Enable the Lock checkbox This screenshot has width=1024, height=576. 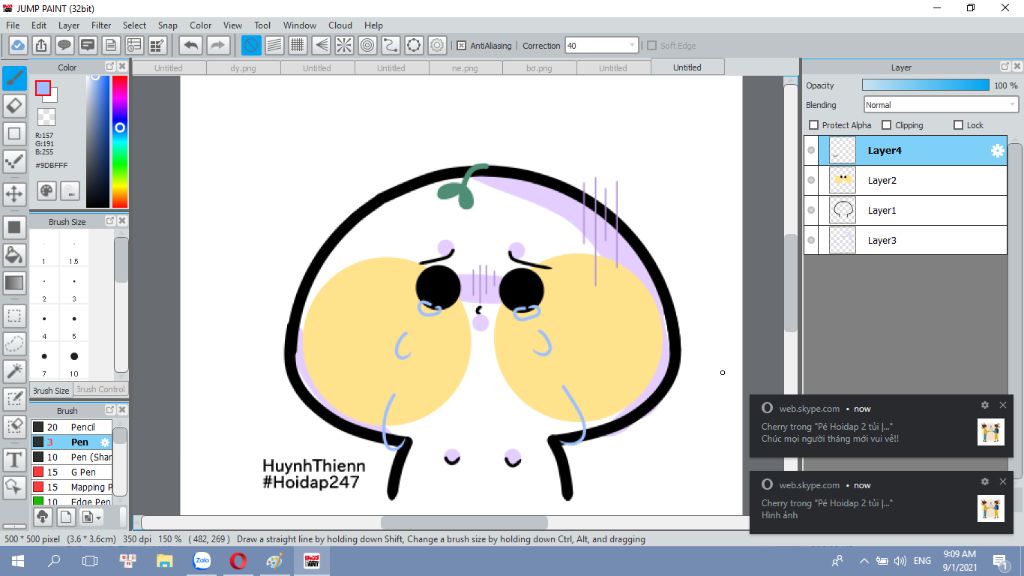click(x=958, y=125)
